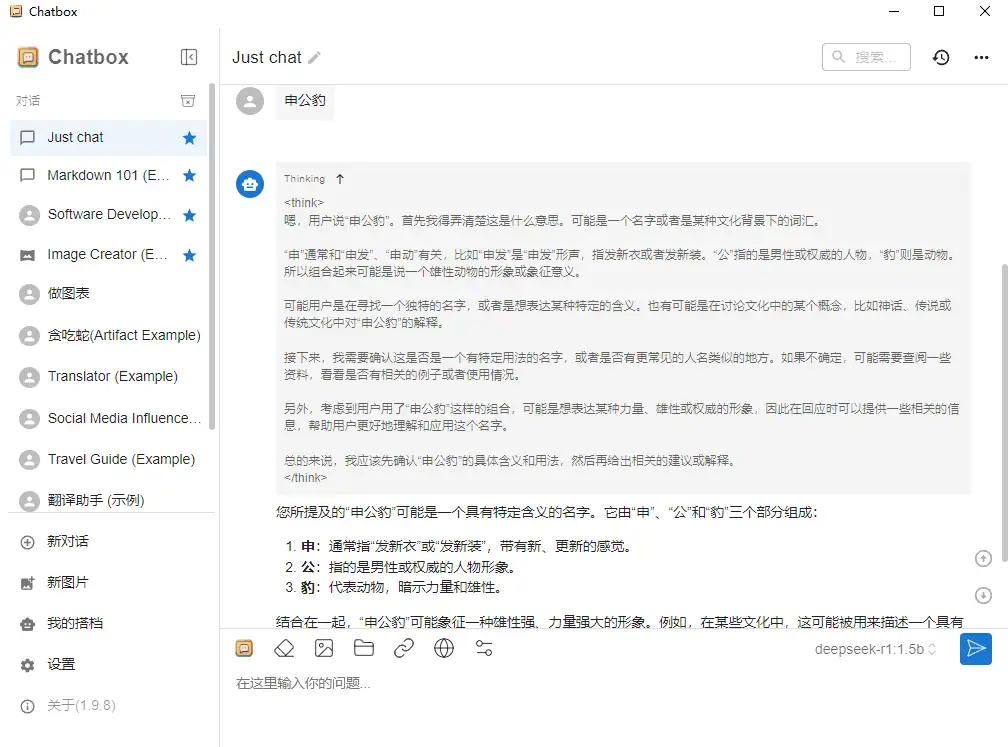This screenshot has height=747, width=1008.
Task: Collapse the Thinking section arrow
Action: pyautogui.click(x=340, y=179)
